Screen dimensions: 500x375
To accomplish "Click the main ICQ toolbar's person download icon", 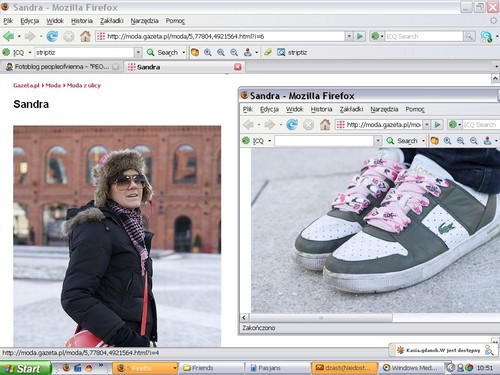I will pos(248,52).
